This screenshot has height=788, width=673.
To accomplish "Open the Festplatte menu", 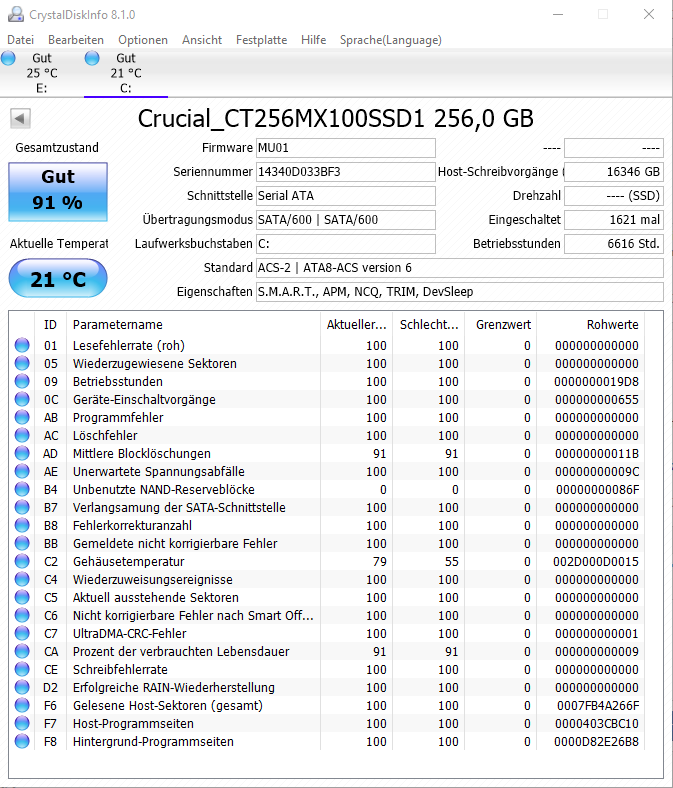I will (261, 40).
